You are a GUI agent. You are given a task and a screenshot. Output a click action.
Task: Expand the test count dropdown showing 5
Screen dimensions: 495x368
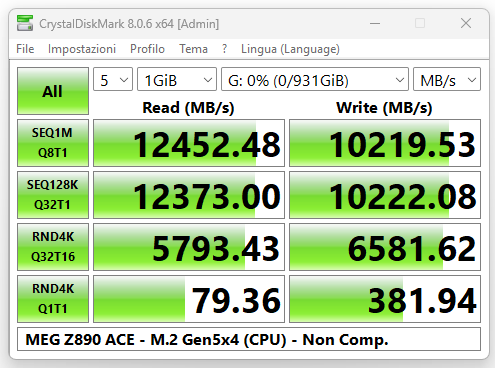(113, 79)
